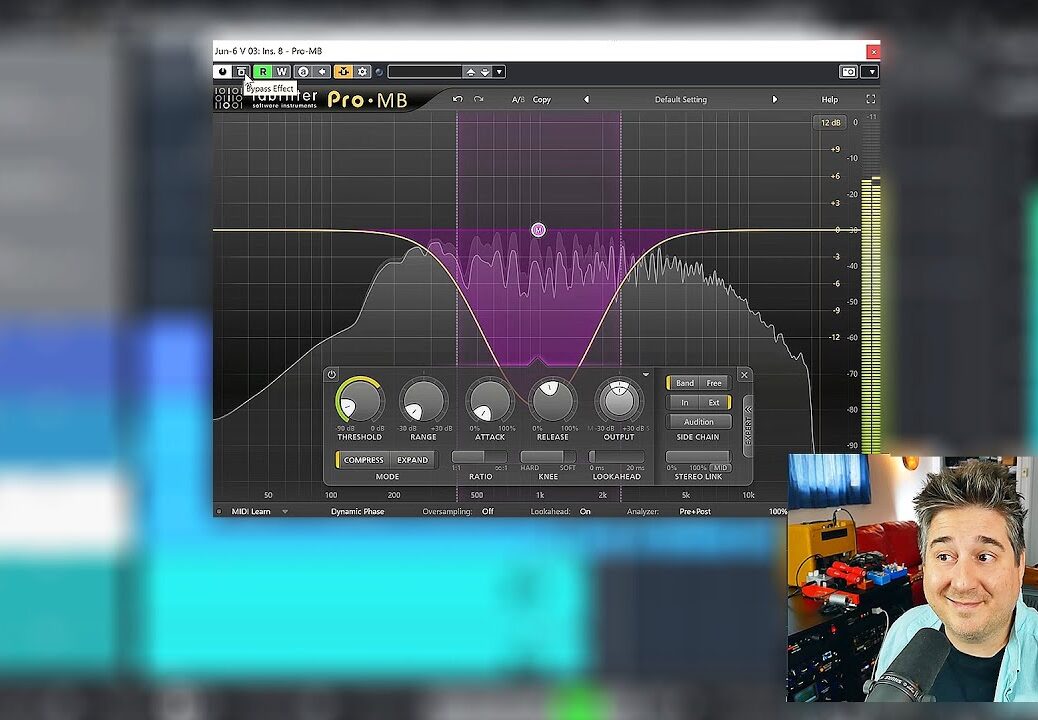Screen dimensions: 1038x720
Task: Select Band side chain mode
Action: 684,383
